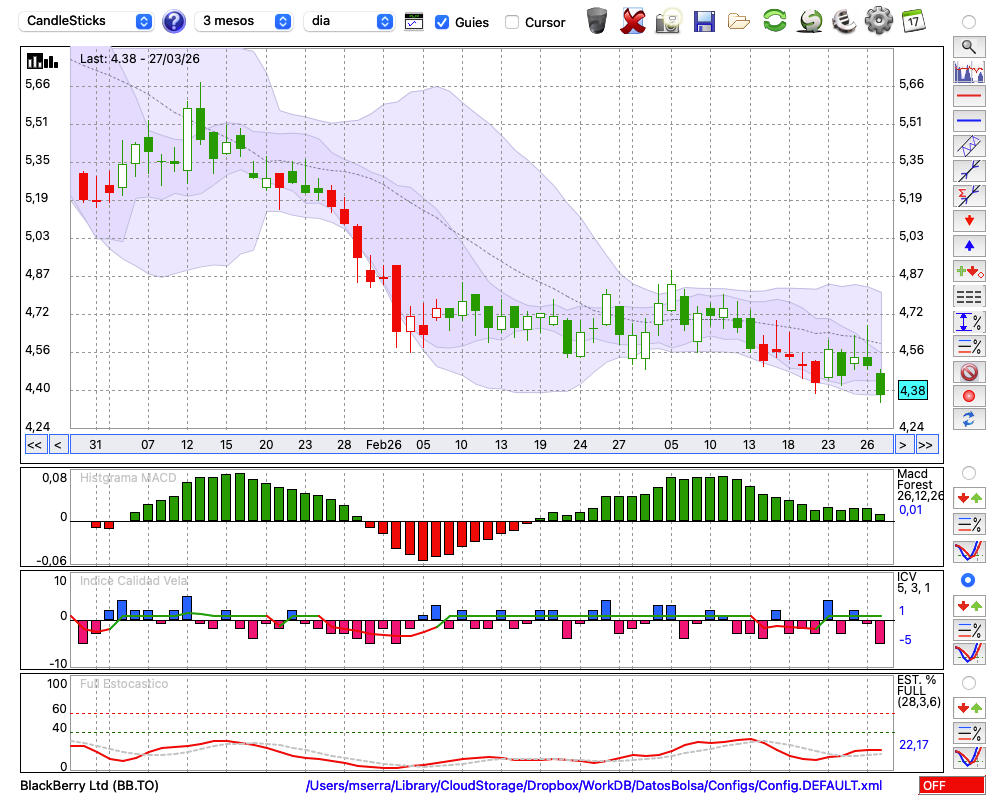
Task: Refresh data with the green circular arrows icon
Action: (775, 20)
